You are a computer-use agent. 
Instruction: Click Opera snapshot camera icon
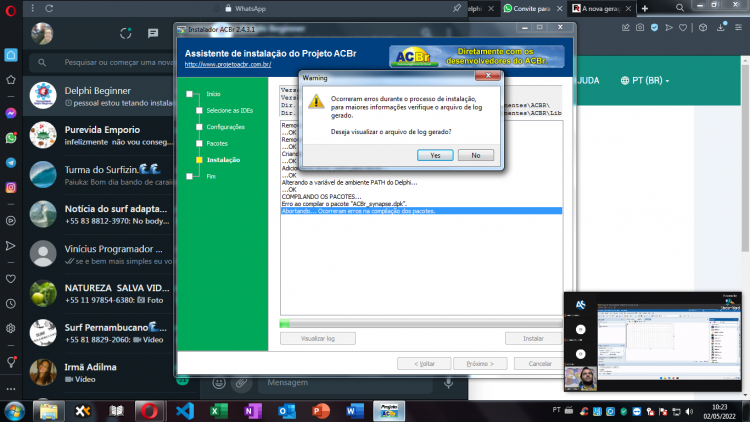[640, 28]
